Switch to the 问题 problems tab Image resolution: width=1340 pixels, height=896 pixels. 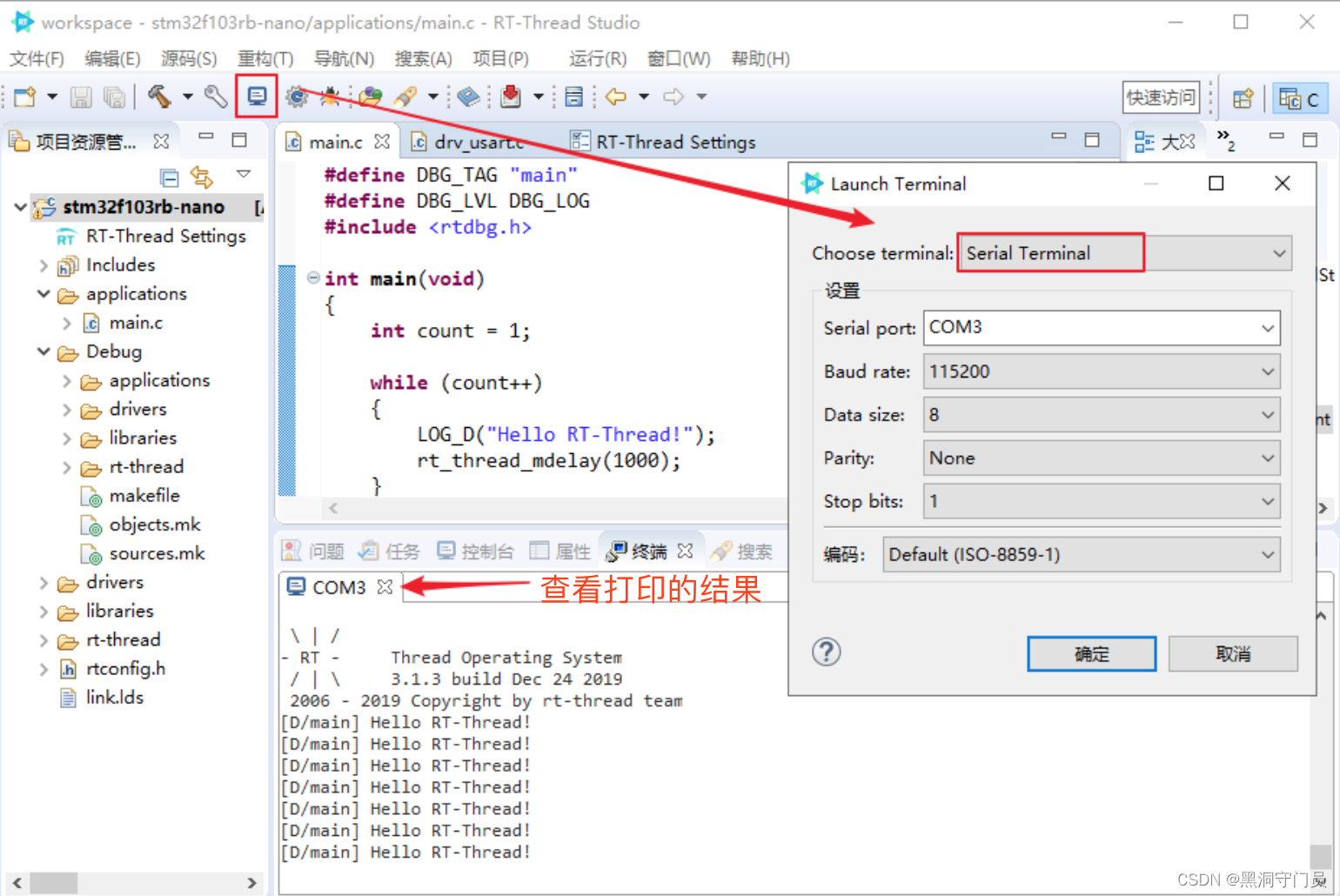pos(314,551)
